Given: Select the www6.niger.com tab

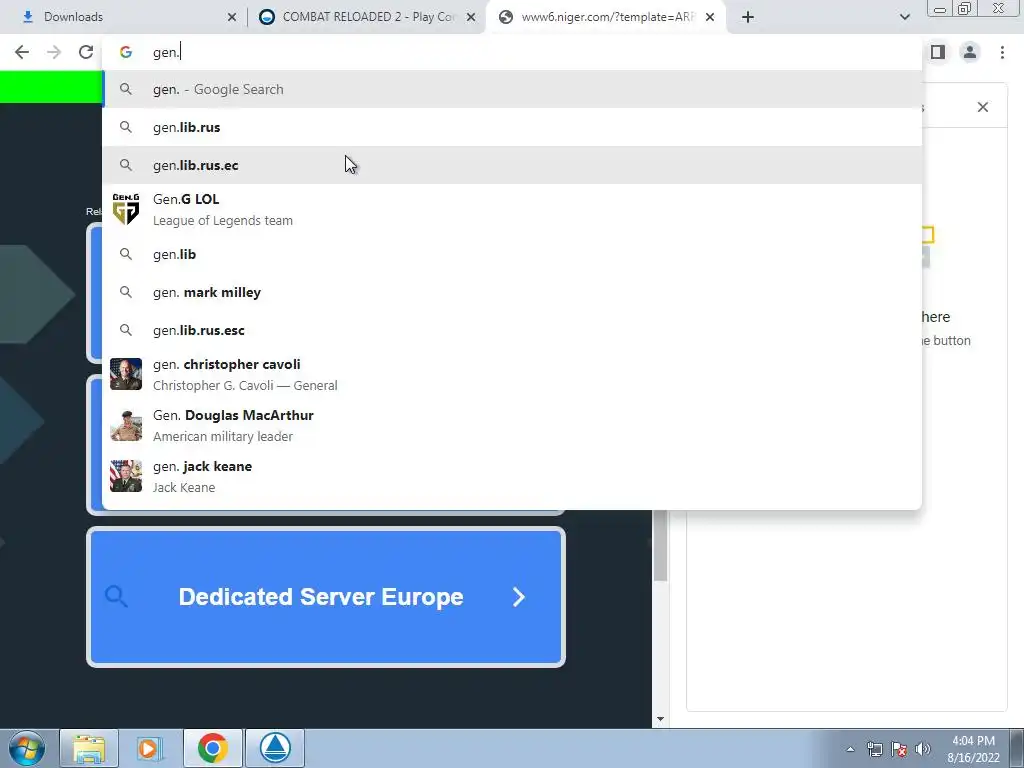Looking at the screenshot, I should point(606,17).
